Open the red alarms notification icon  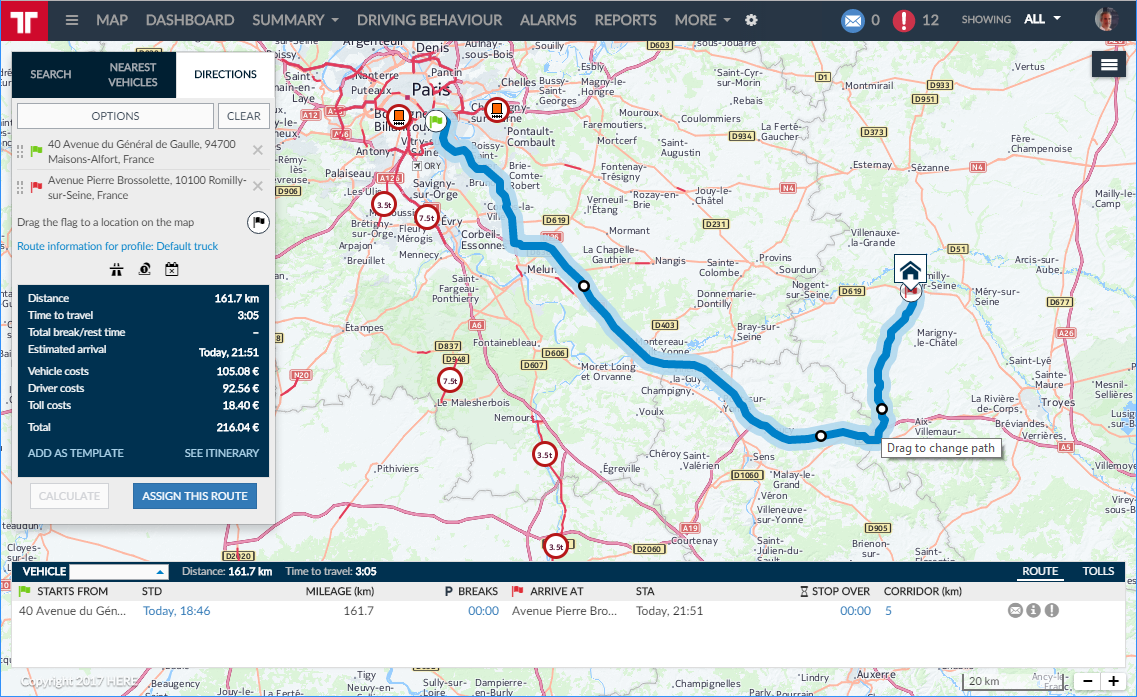click(x=904, y=20)
